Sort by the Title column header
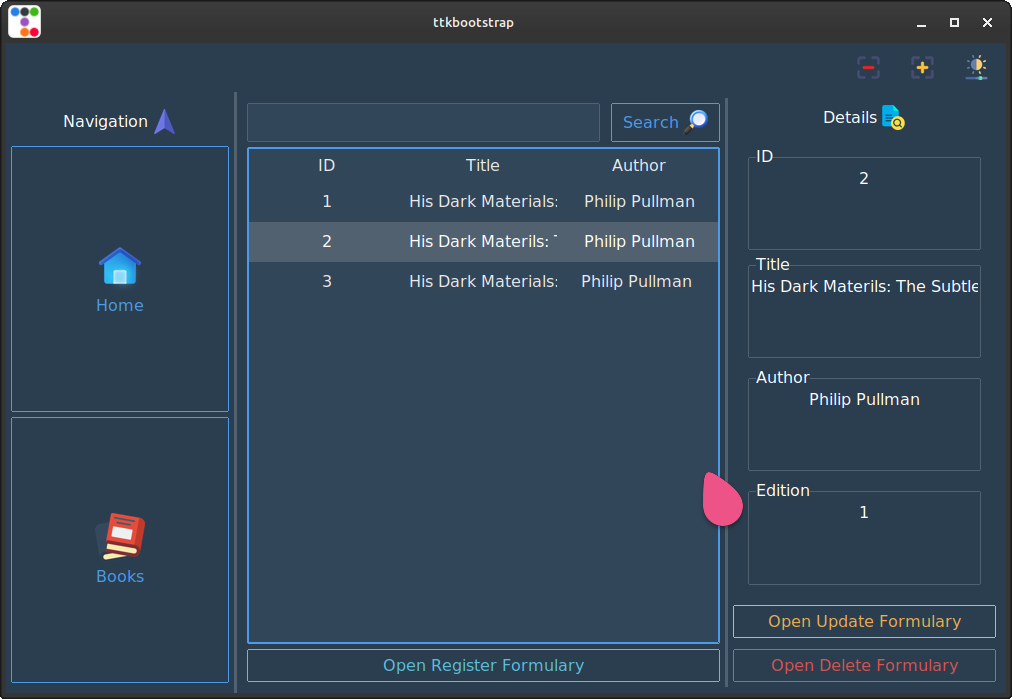The height and width of the screenshot is (699, 1012). (482, 166)
